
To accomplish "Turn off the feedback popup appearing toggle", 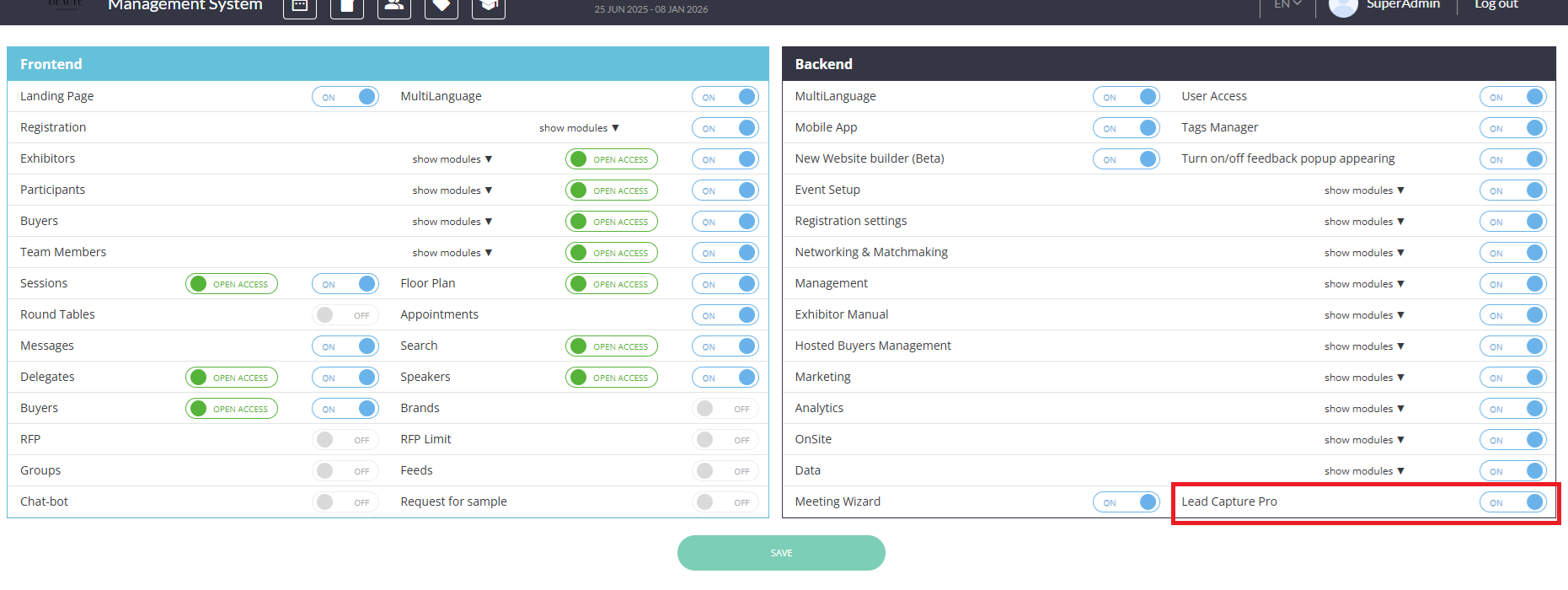I will coord(1513,159).
